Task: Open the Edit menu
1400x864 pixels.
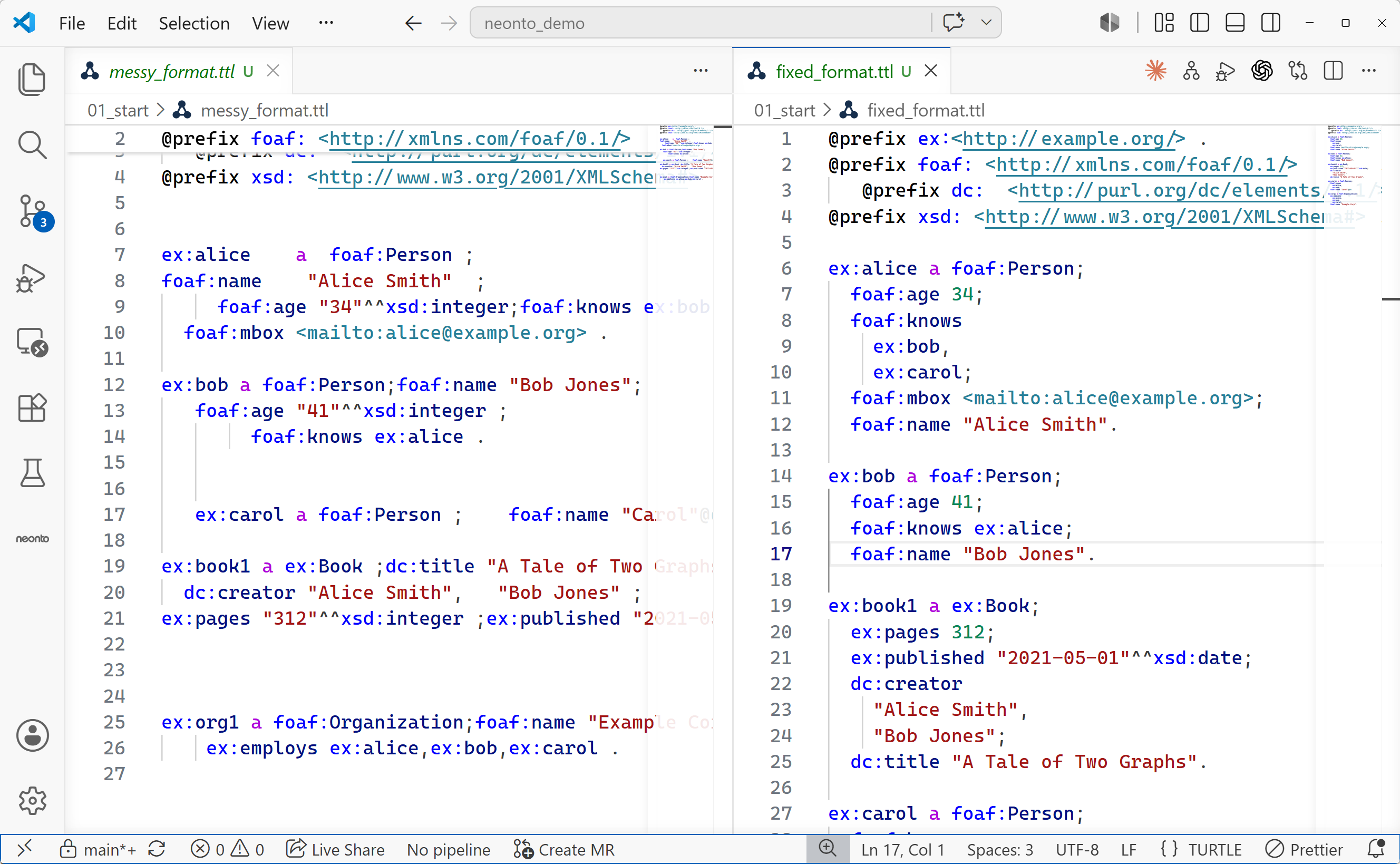Action: [122, 23]
